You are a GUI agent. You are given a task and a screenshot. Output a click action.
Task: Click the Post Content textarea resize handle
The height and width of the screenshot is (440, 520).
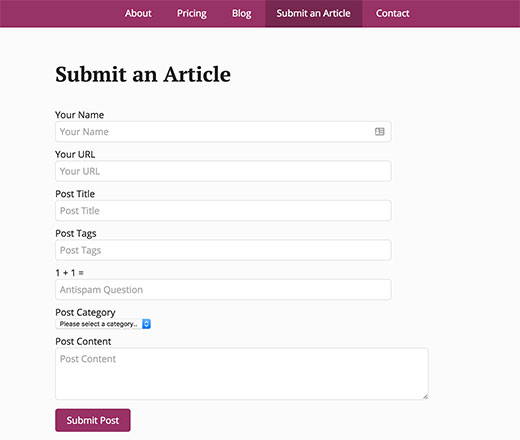pyautogui.click(x=425, y=397)
